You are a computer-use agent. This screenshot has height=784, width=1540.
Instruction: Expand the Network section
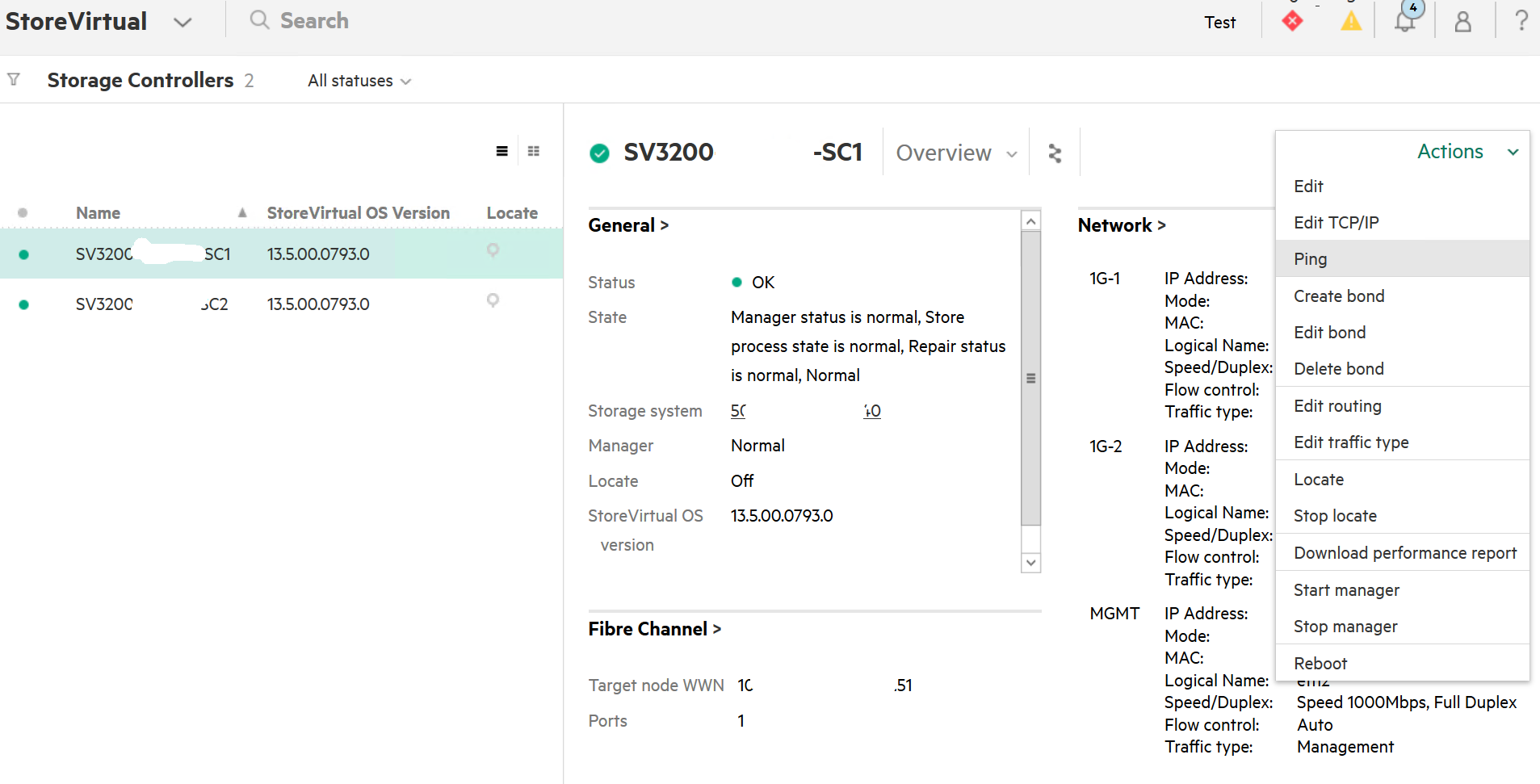coord(1122,225)
